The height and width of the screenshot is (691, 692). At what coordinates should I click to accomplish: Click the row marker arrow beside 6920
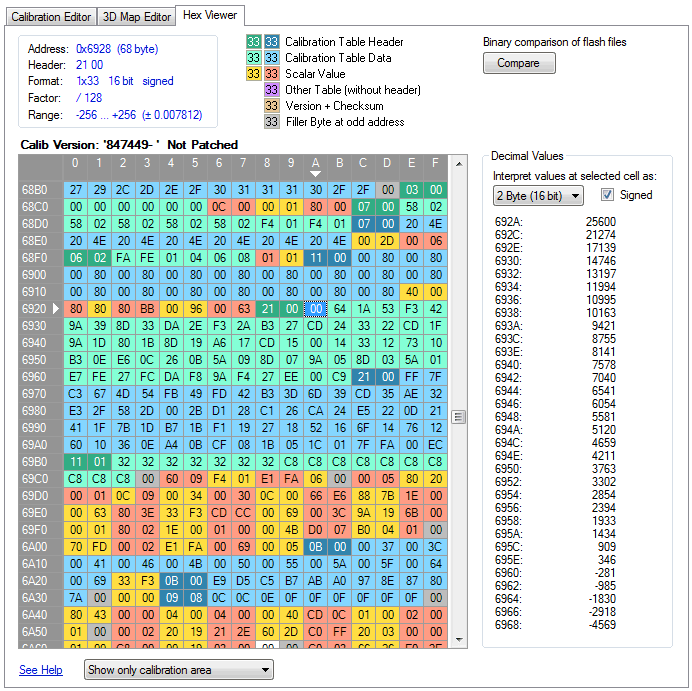click(x=56, y=310)
